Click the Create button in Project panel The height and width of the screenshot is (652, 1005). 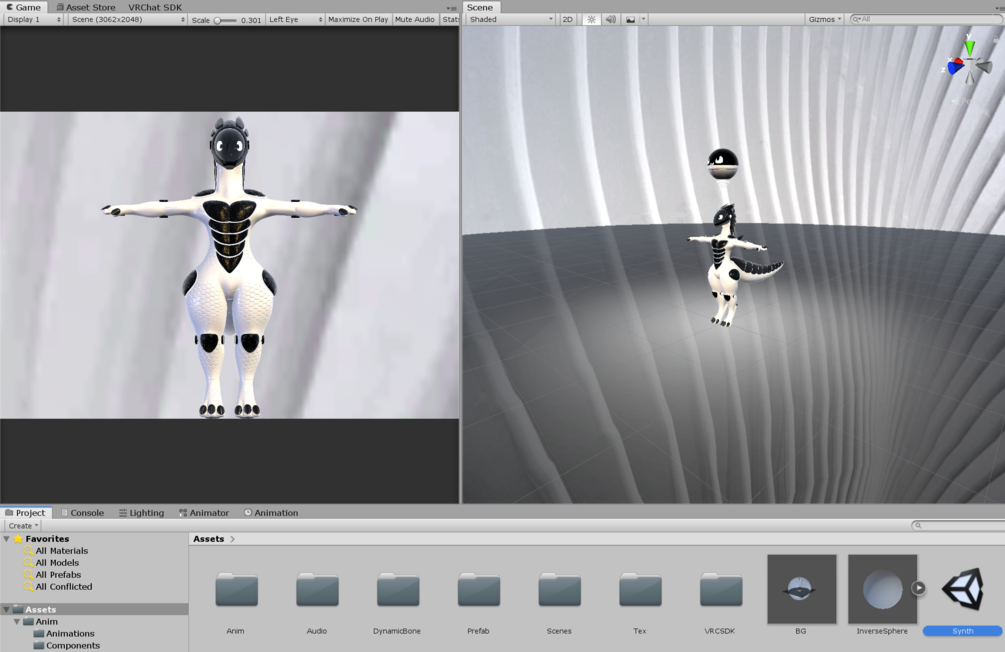(x=23, y=526)
